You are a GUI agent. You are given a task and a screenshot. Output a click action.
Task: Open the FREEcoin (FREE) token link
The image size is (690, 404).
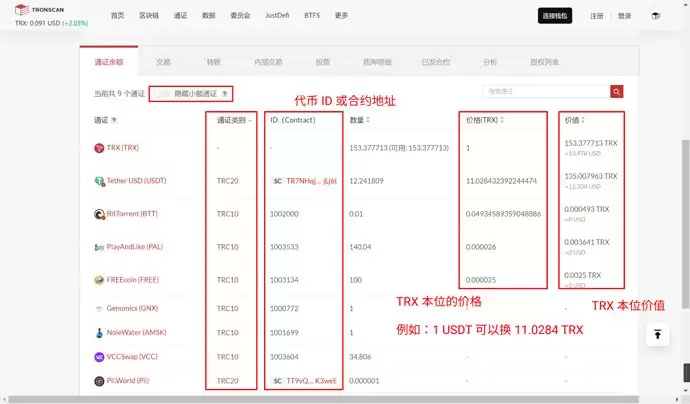(x=132, y=280)
